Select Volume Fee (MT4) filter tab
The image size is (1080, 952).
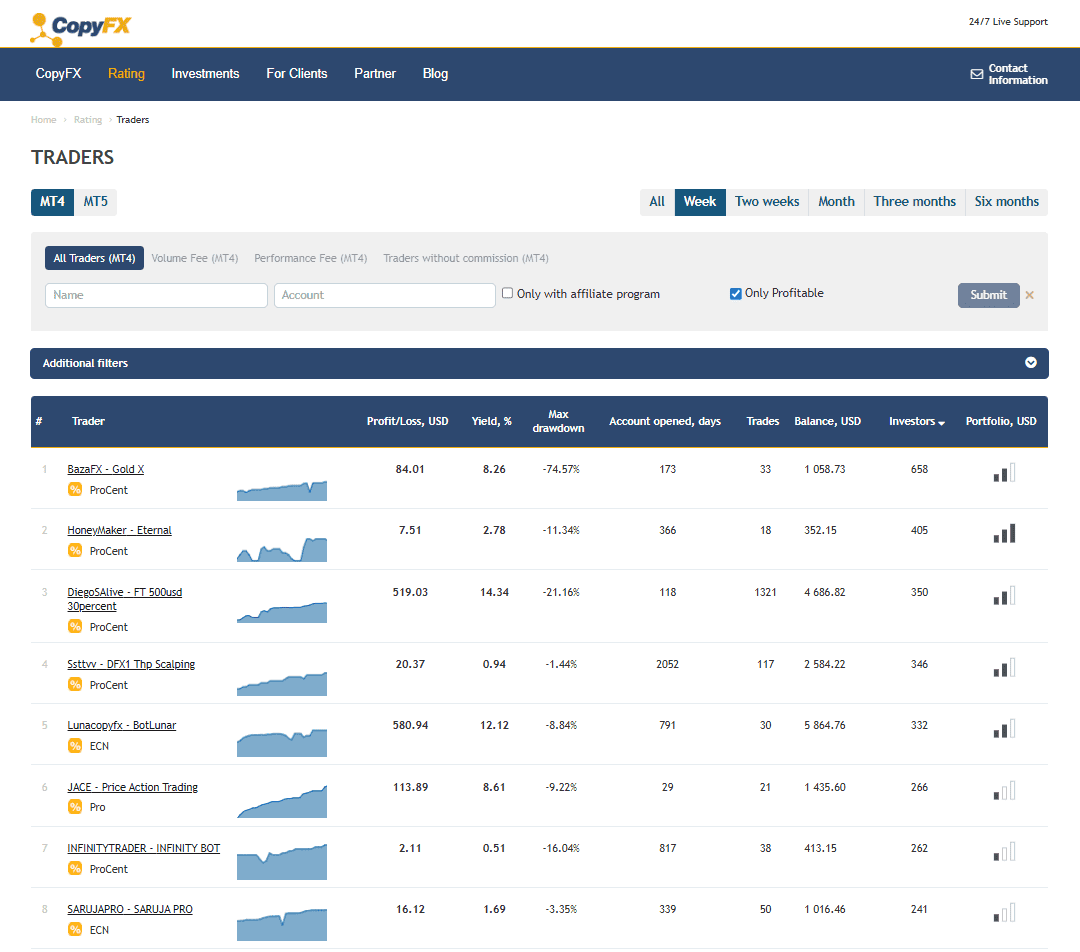pyautogui.click(x=195, y=258)
